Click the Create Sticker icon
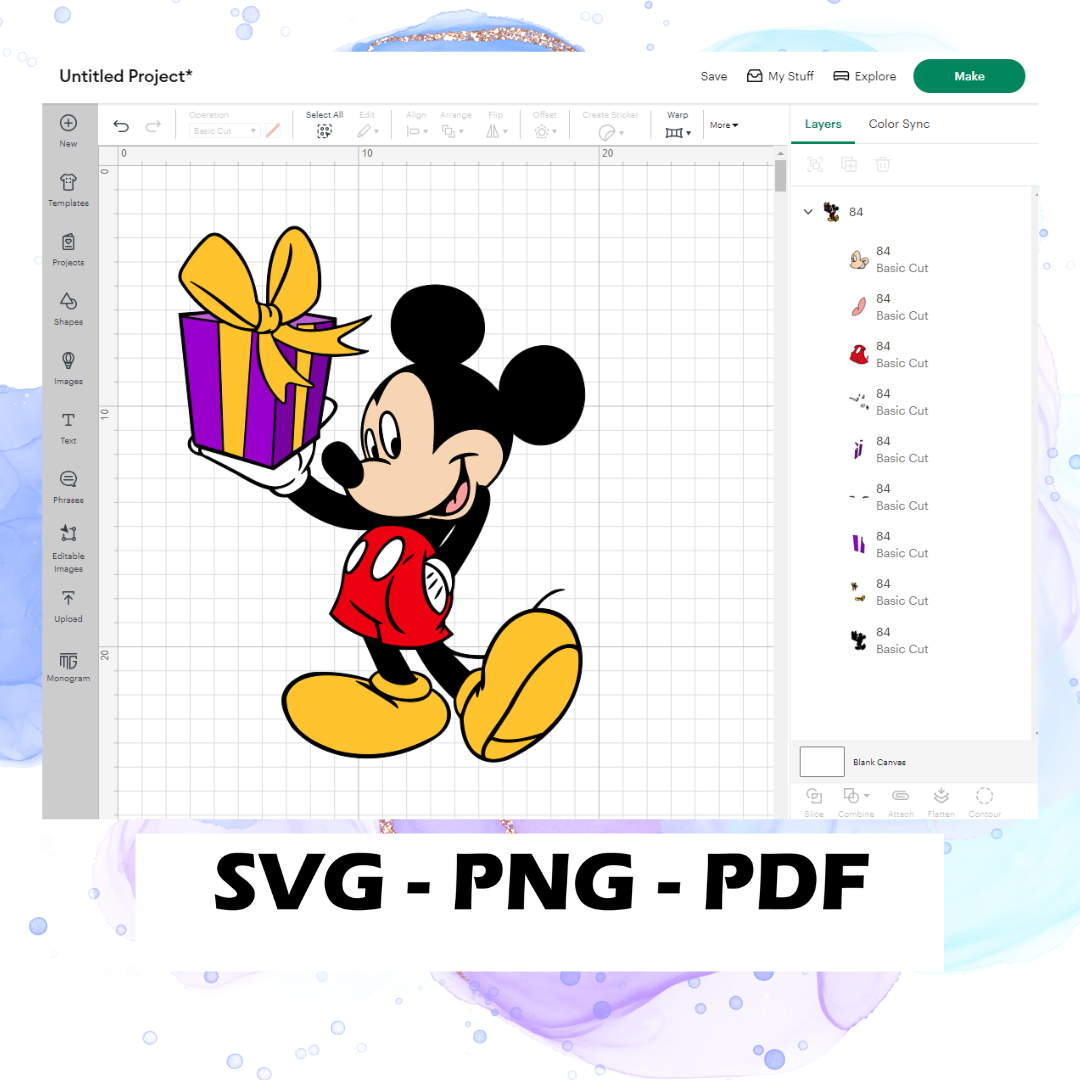Viewport: 1080px width, 1080px height. pos(607,132)
